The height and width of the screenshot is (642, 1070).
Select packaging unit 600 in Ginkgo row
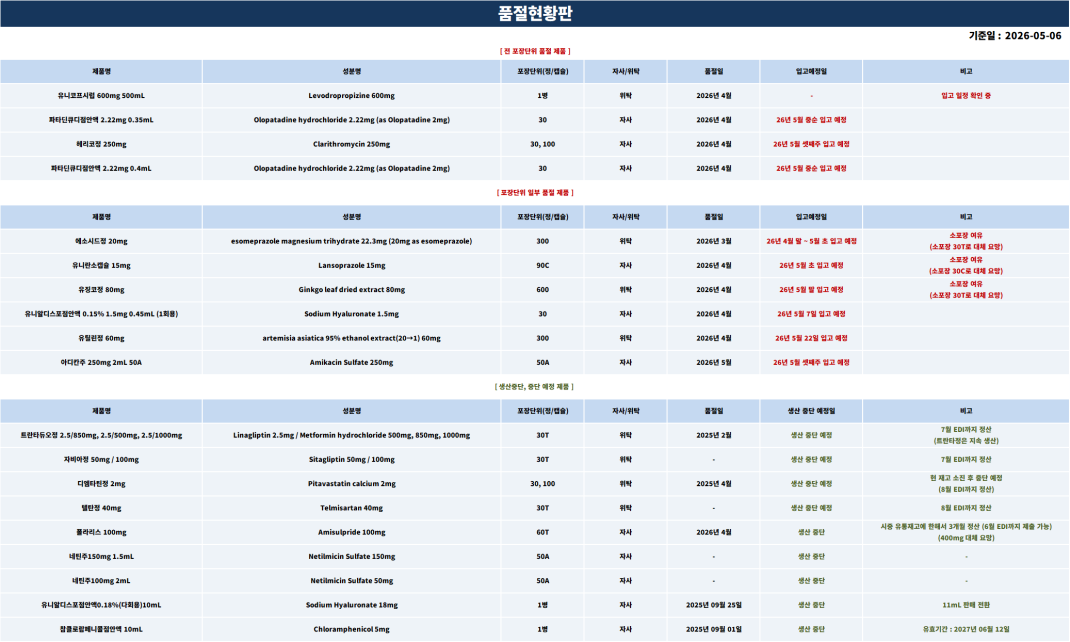point(543,290)
